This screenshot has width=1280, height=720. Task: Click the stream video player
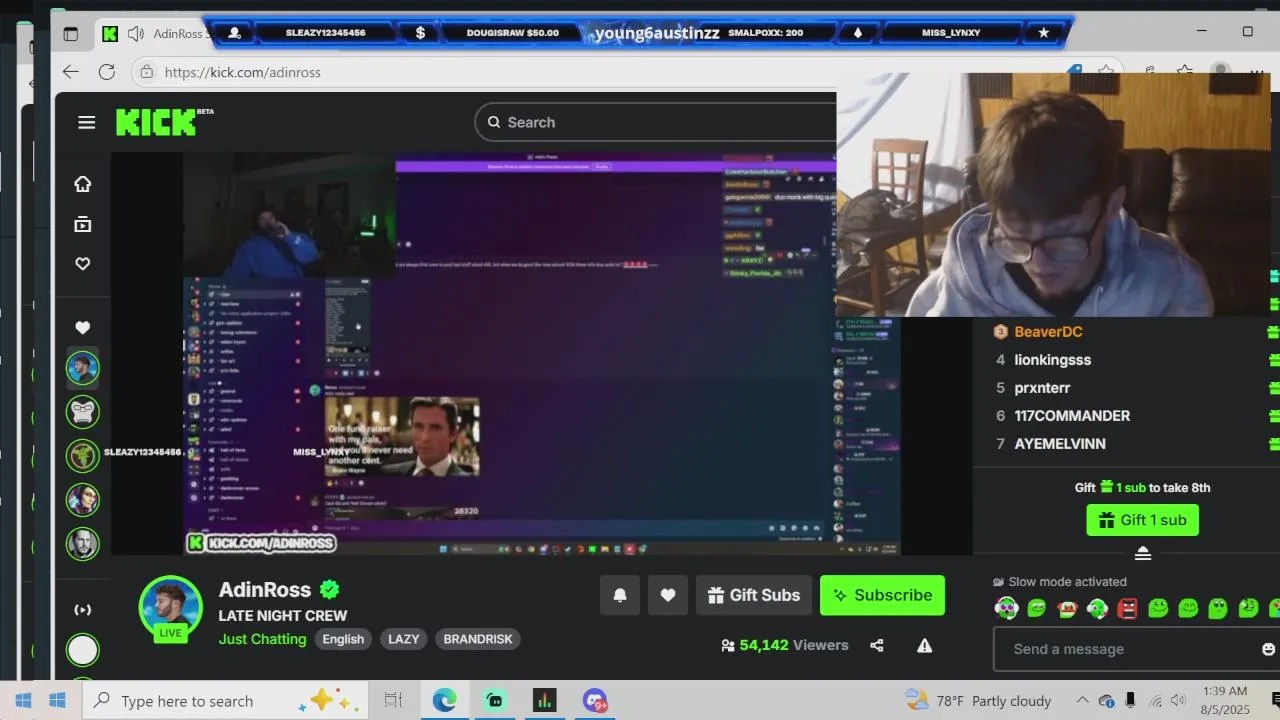[x=541, y=354]
